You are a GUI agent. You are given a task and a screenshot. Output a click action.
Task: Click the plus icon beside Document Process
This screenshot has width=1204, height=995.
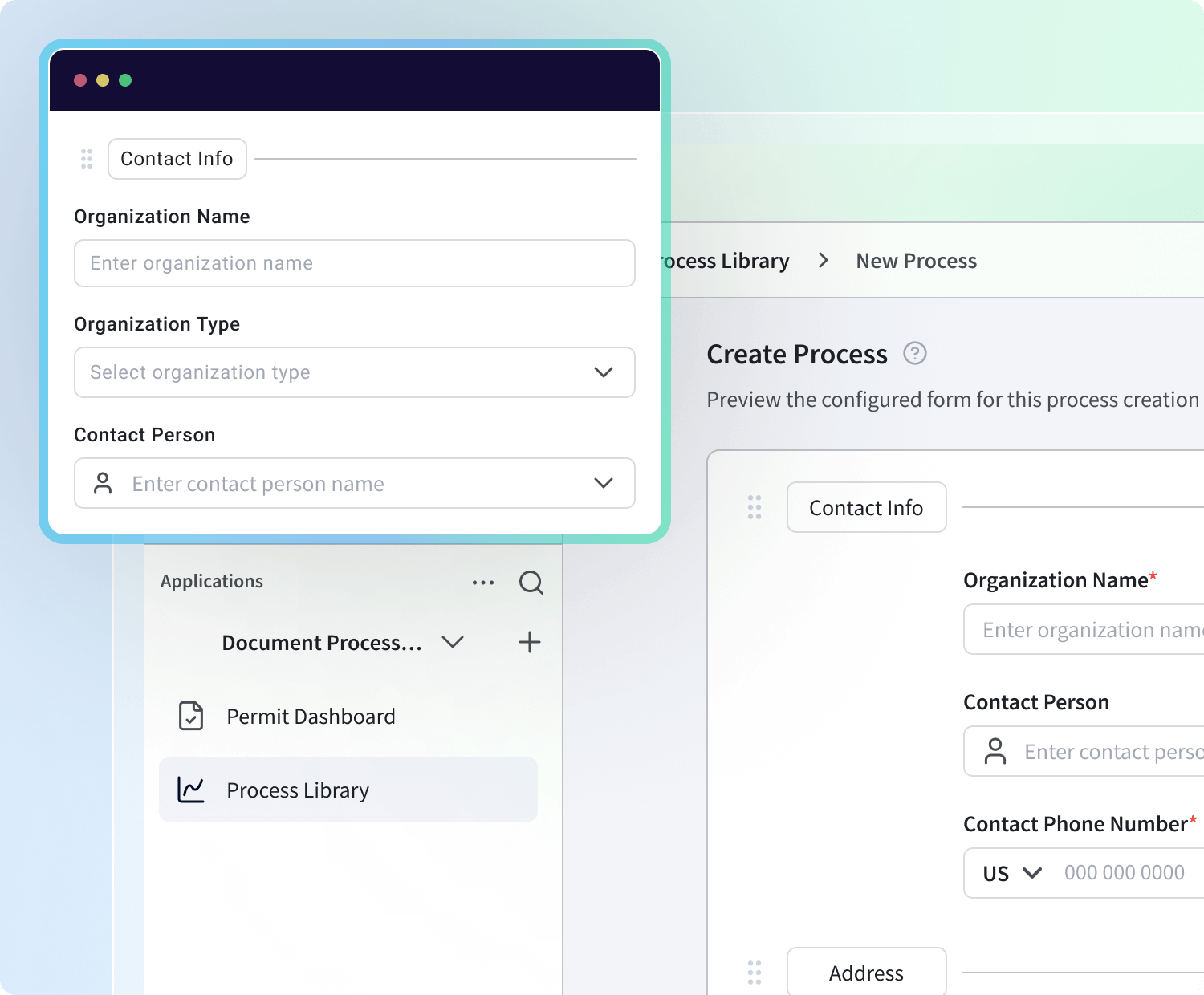click(530, 642)
